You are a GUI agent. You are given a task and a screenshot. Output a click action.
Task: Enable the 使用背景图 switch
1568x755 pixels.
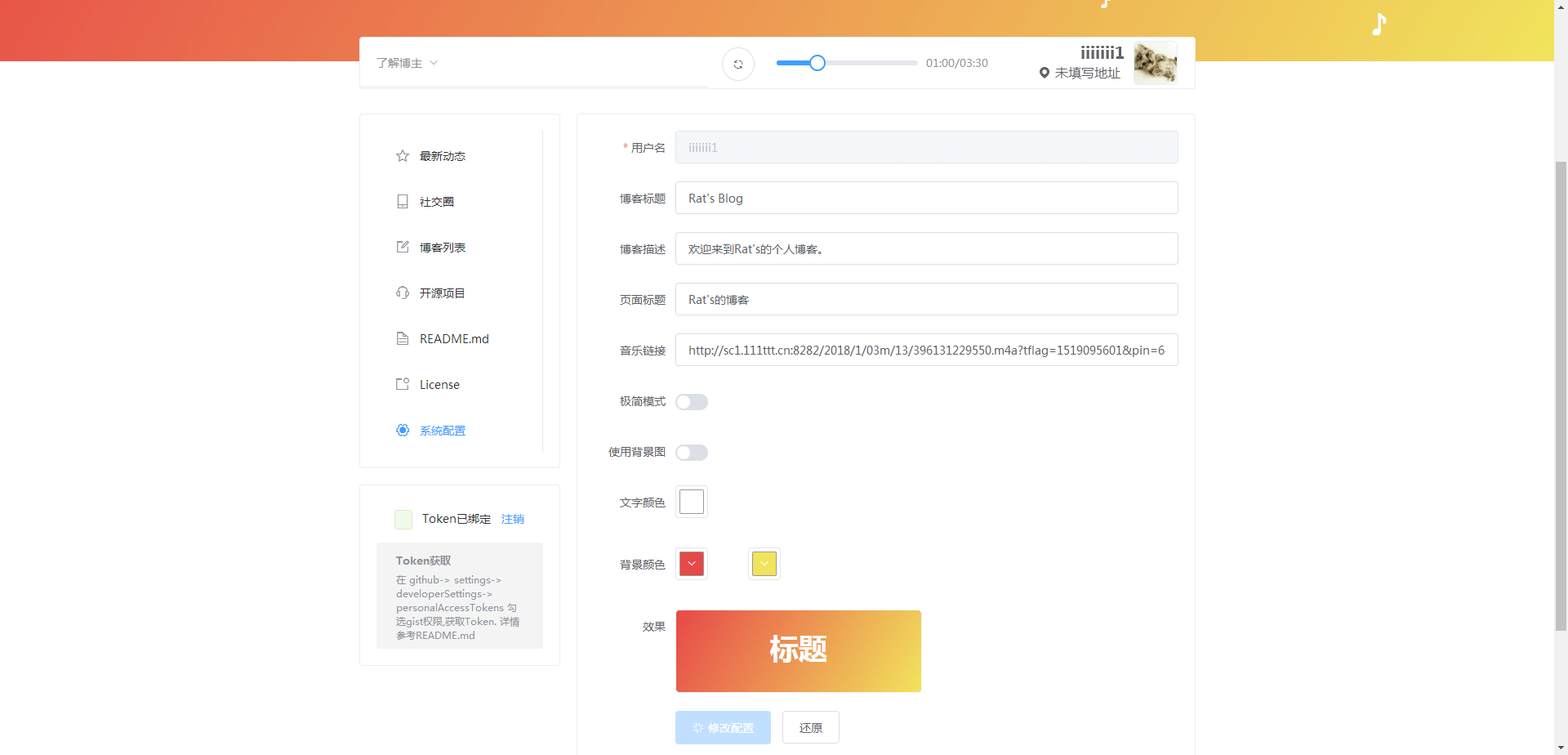click(x=692, y=453)
